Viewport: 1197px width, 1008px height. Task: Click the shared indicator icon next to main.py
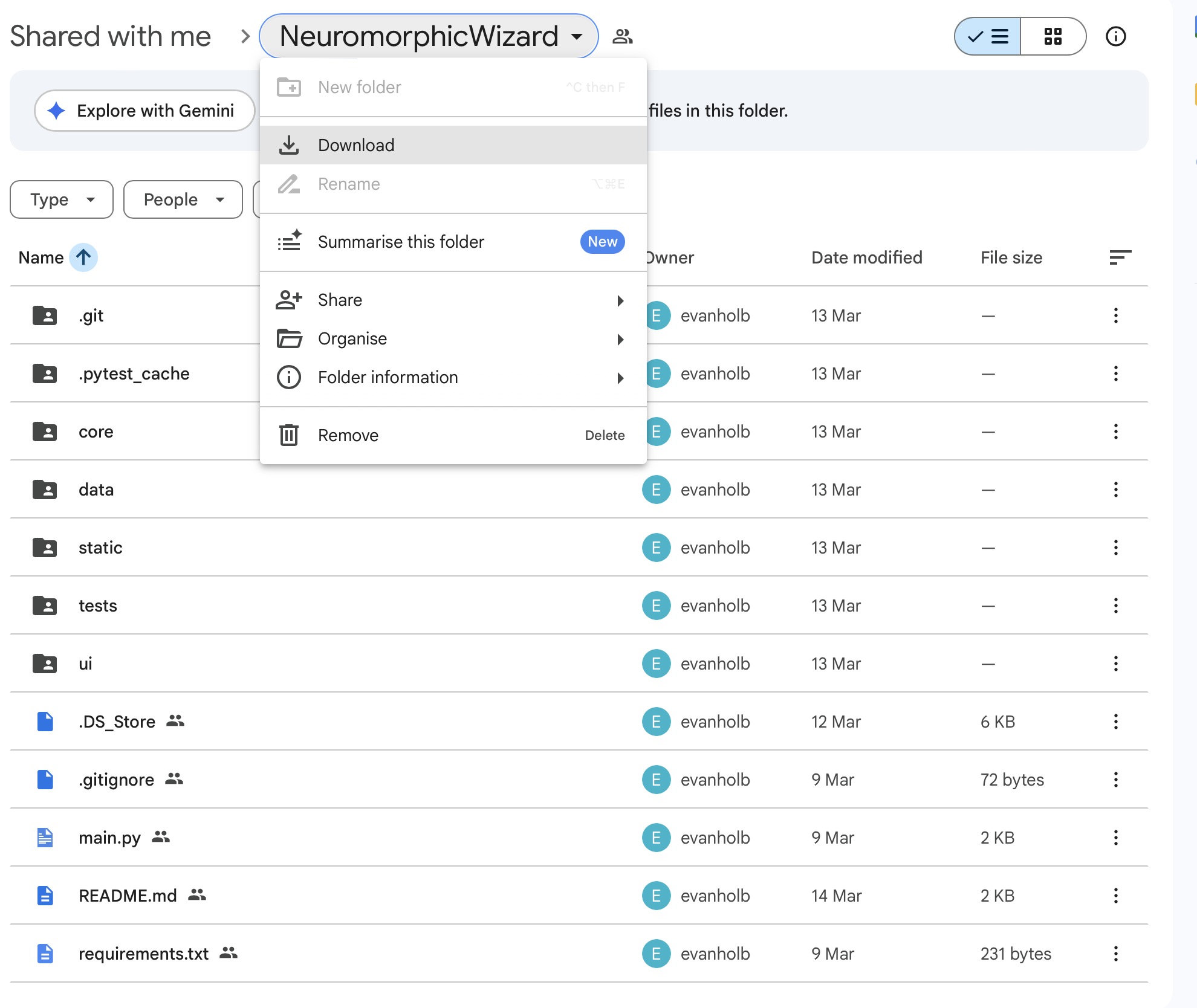pos(160,838)
